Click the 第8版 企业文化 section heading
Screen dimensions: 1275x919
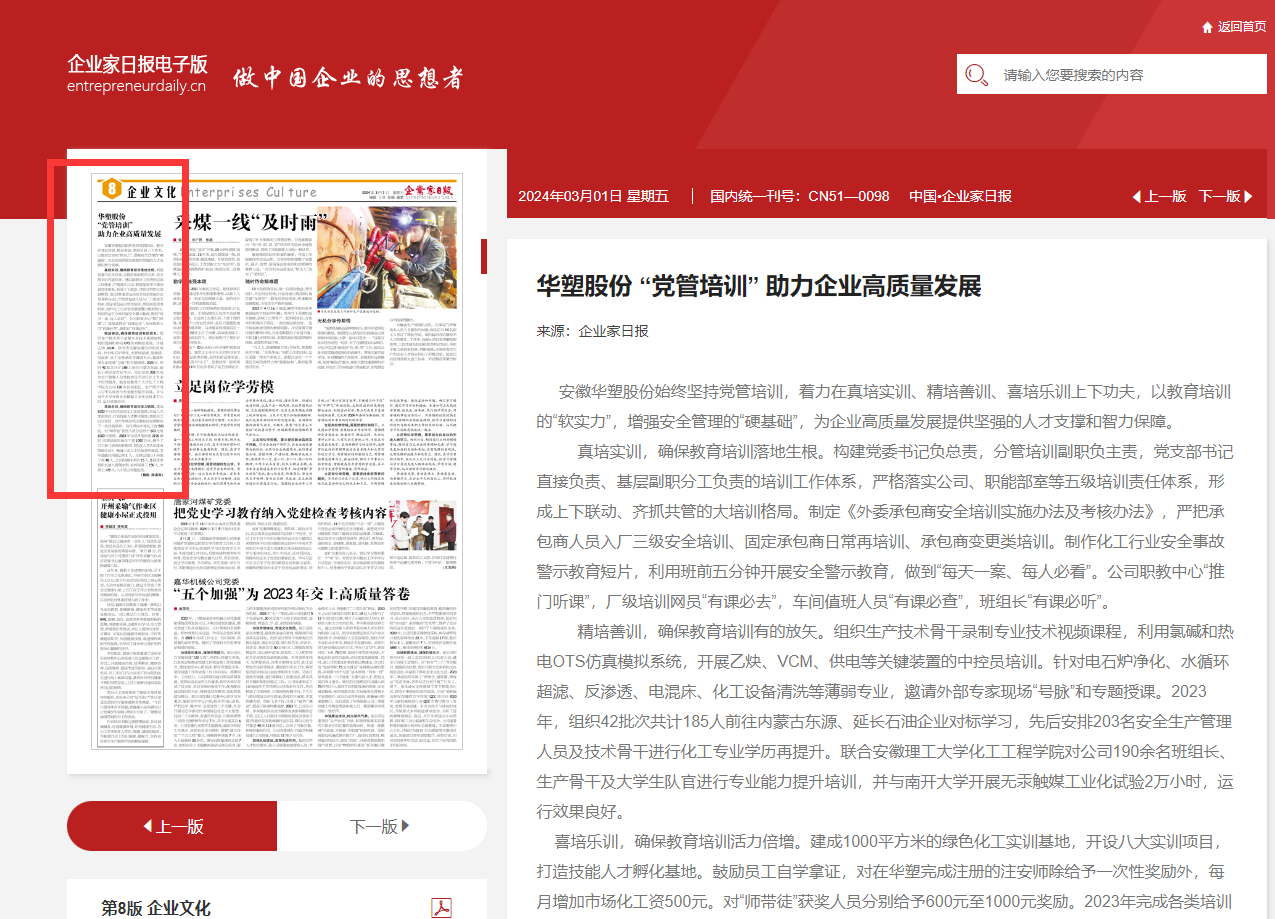156,907
